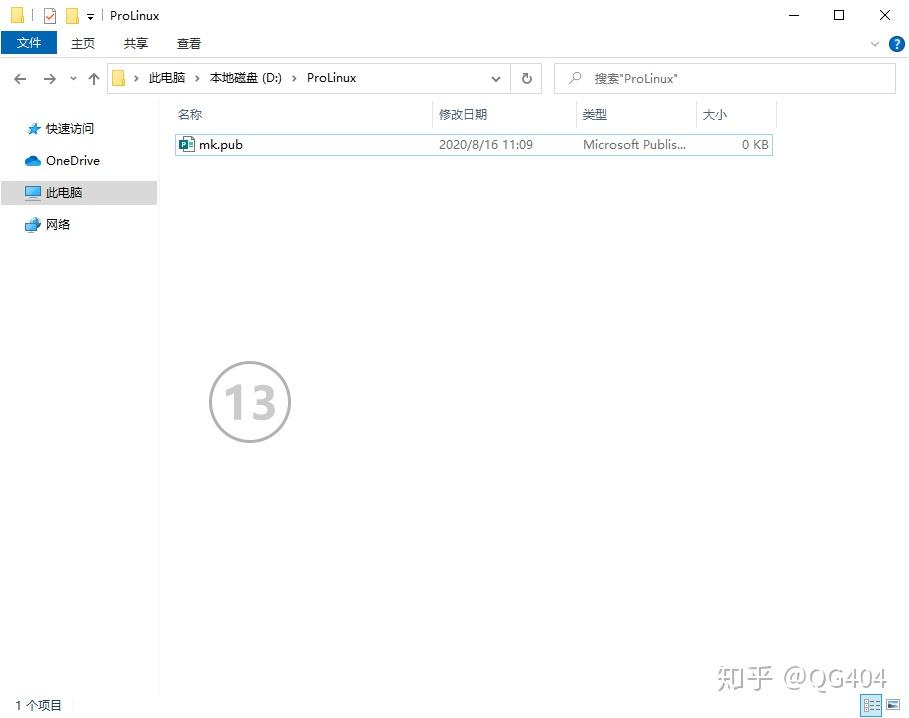Click the New Folder icon in title bar
Image resolution: width=909 pixels, height=718 pixels.
pos(72,16)
